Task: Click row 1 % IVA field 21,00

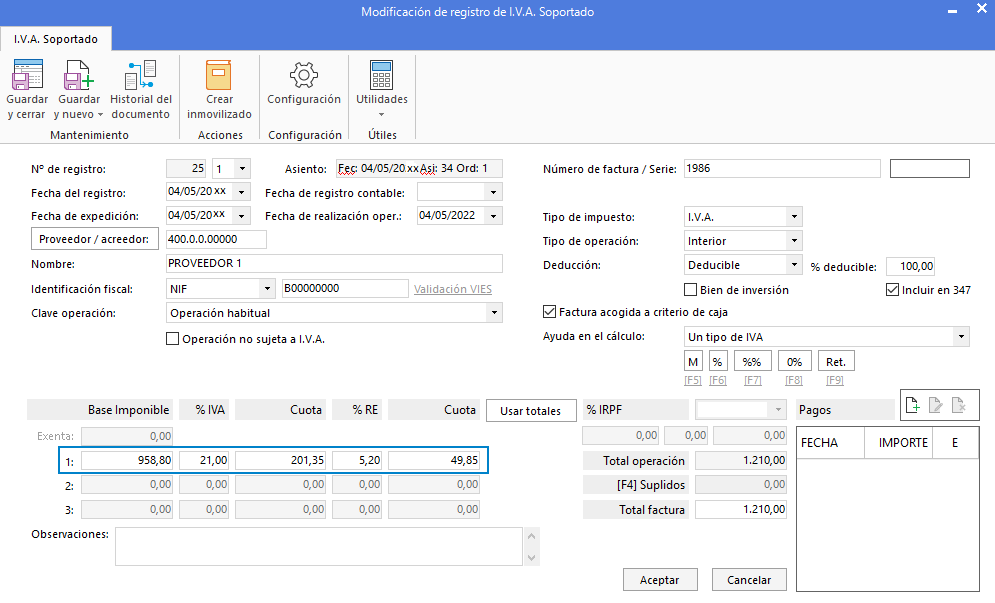Action: click(x=204, y=460)
